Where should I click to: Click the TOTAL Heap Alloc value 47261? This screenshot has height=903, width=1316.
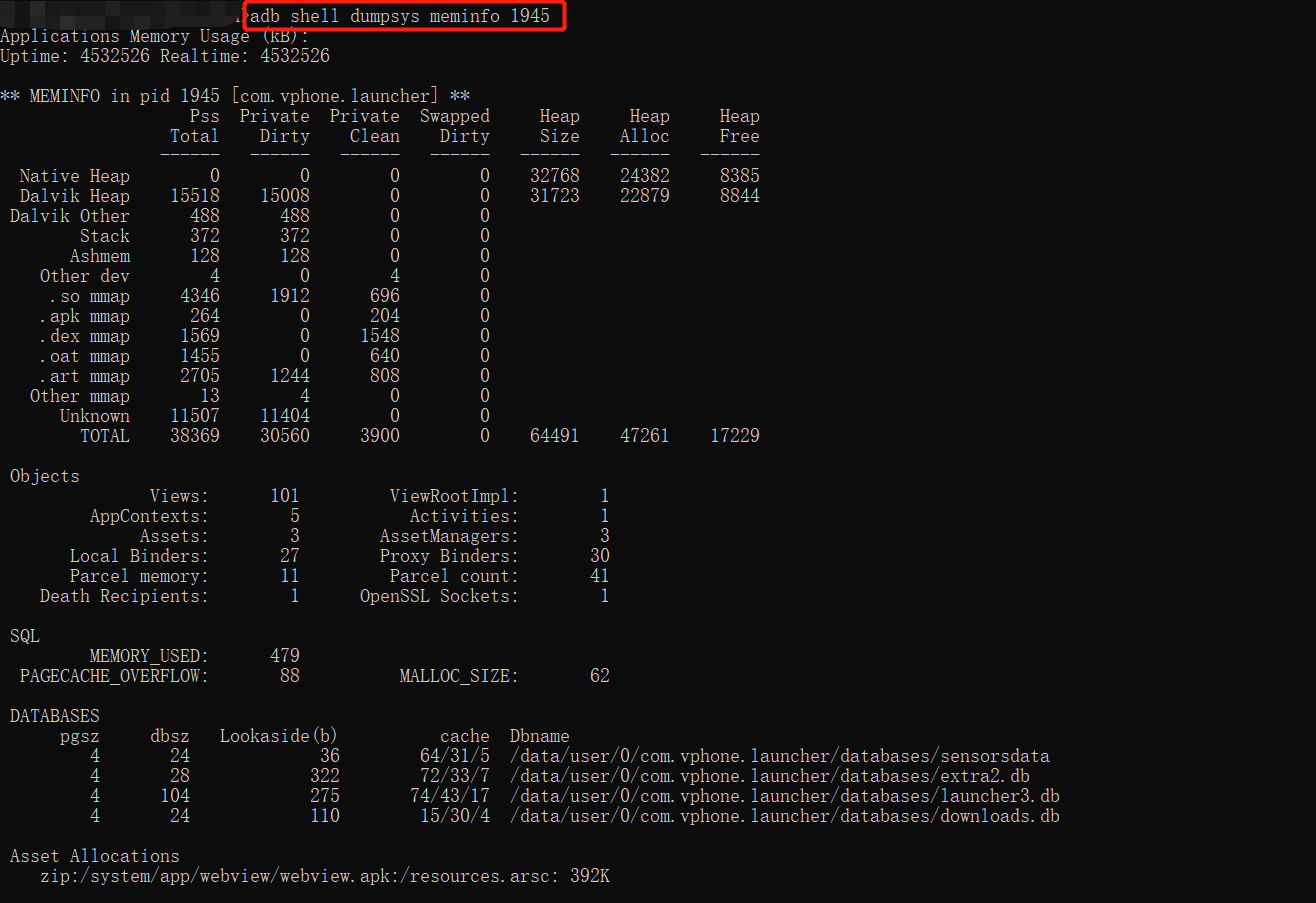[645, 436]
